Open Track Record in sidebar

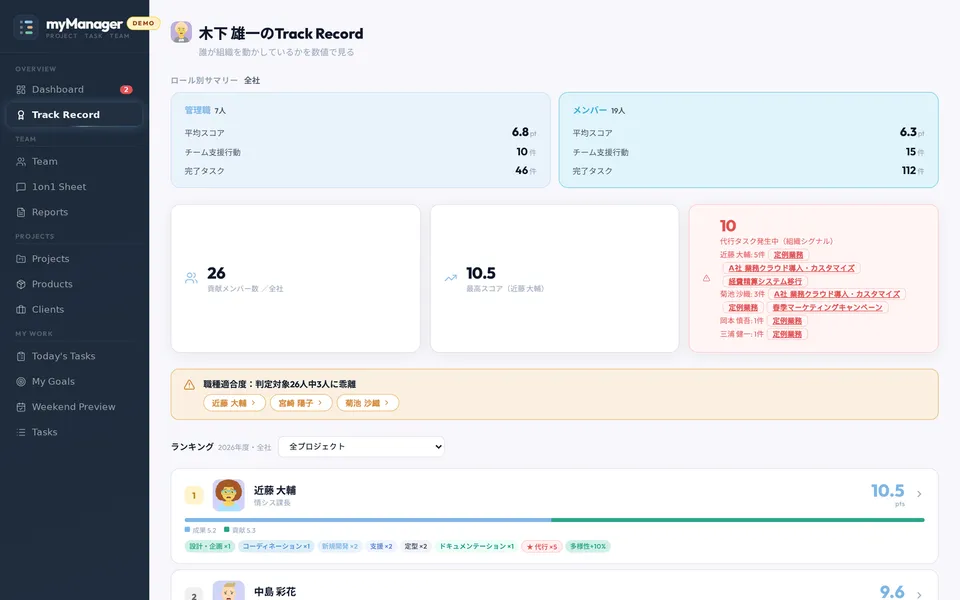(x=74, y=114)
